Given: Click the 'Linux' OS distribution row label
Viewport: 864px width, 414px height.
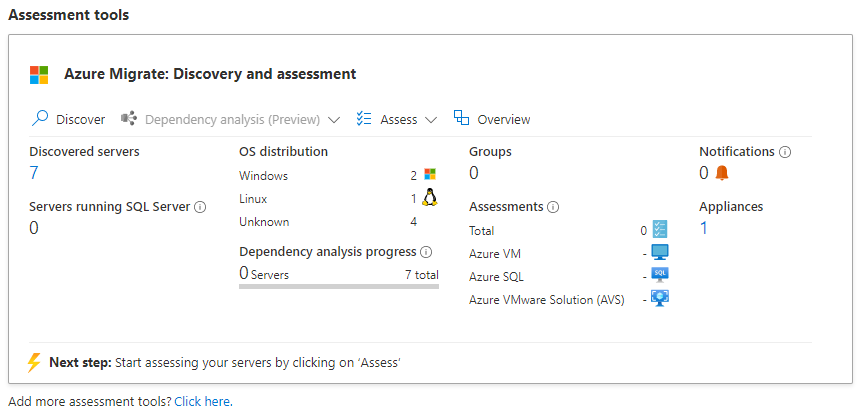Looking at the screenshot, I should (x=253, y=199).
